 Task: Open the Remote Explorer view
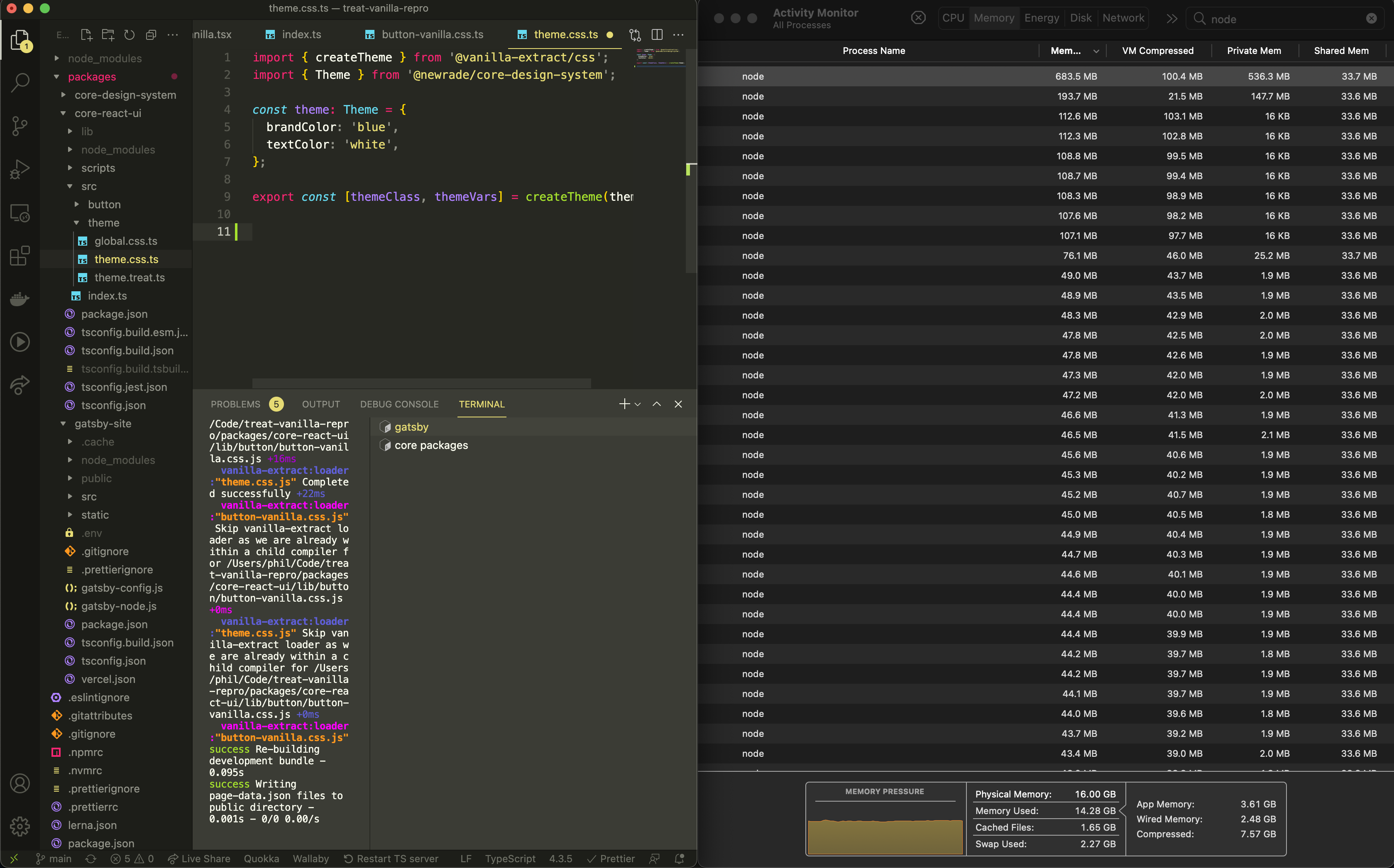(x=20, y=213)
